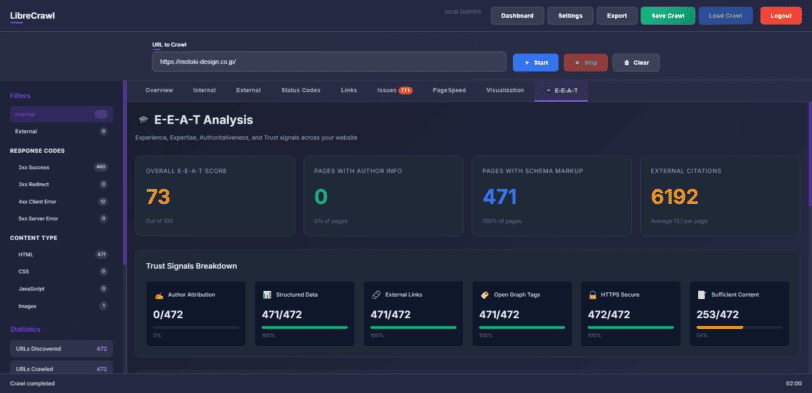Click the Crawl completed status text

click(x=32, y=384)
